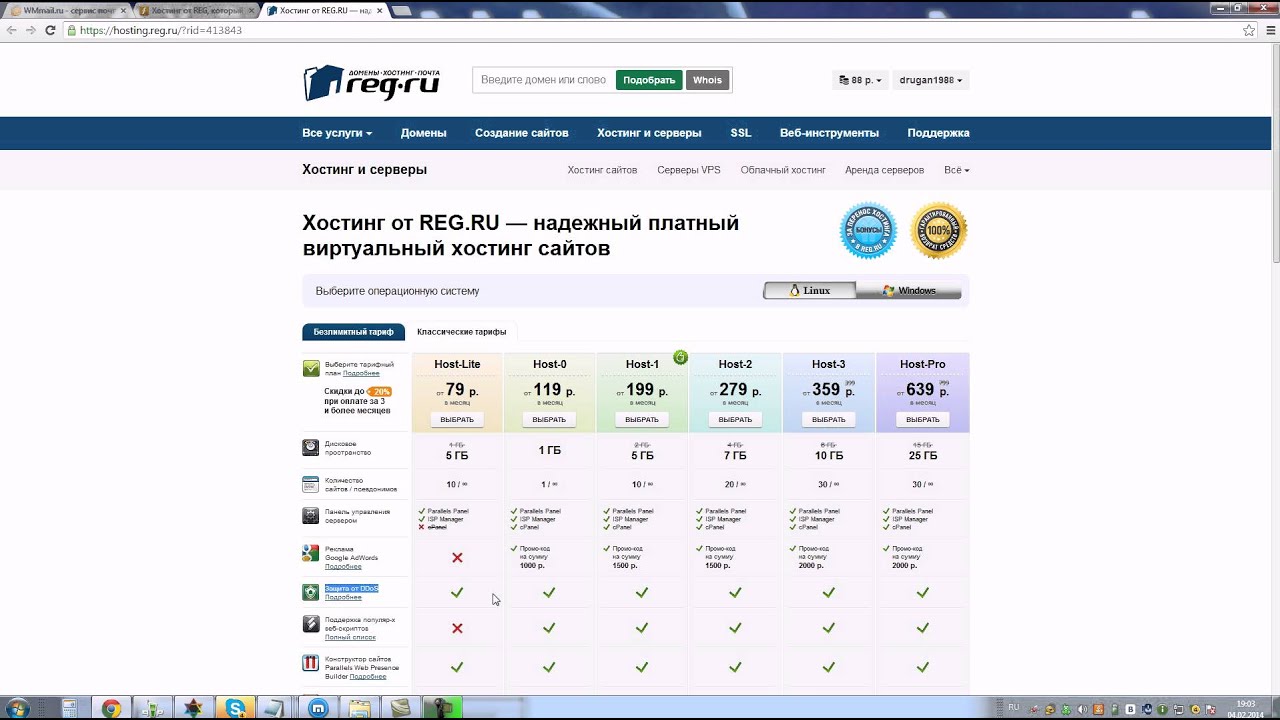Open the calculator taskbar icon
This screenshot has height=720, width=1280.
70,708
